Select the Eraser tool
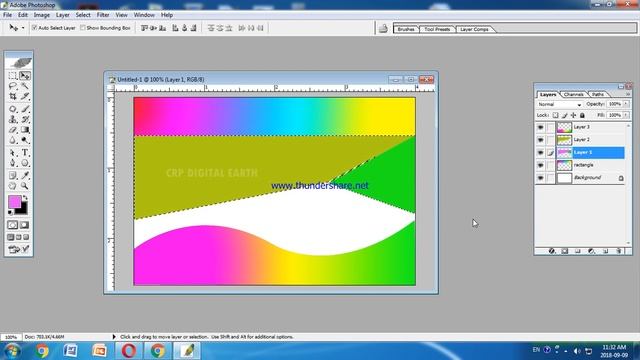Image resolution: width=640 pixels, height=360 pixels. [13, 130]
